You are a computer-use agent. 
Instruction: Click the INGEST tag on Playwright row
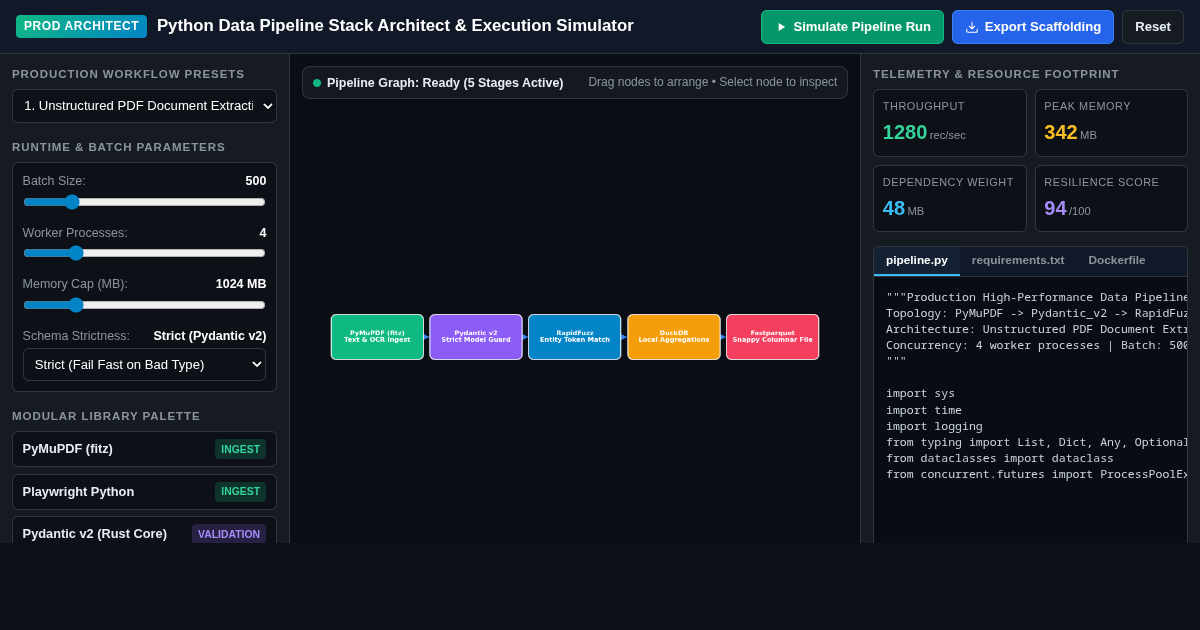(240, 492)
